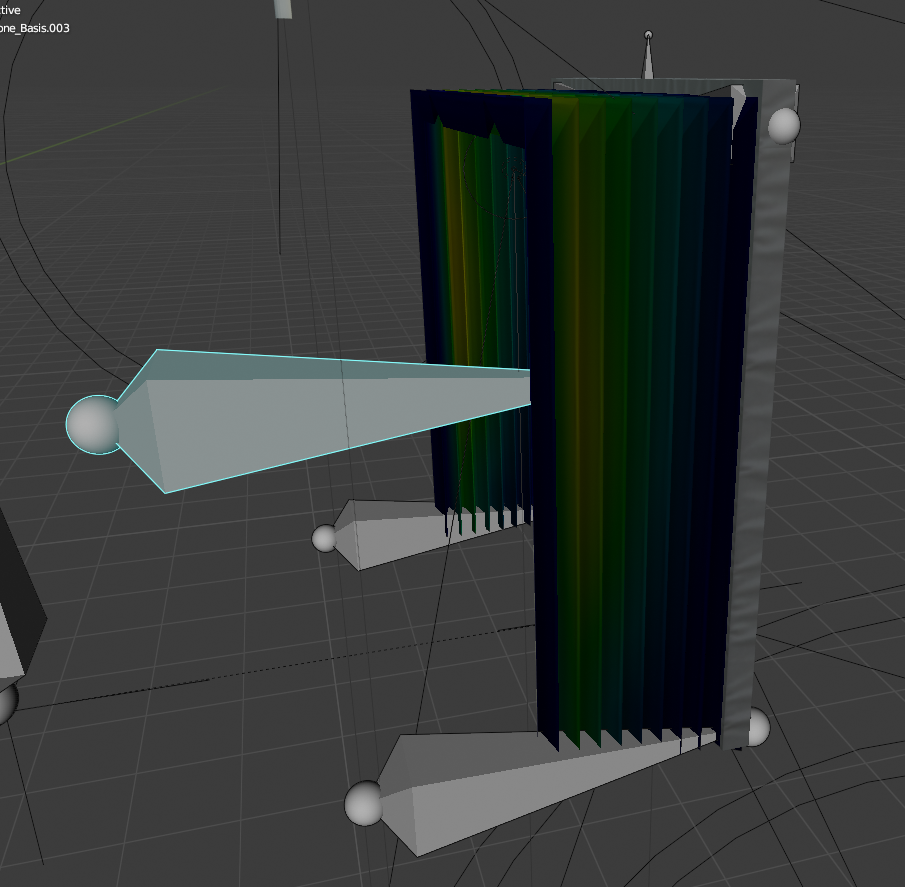The height and width of the screenshot is (887, 905).
Task: Click the viewport perspective label in top-left corner
Action: tap(10, 10)
